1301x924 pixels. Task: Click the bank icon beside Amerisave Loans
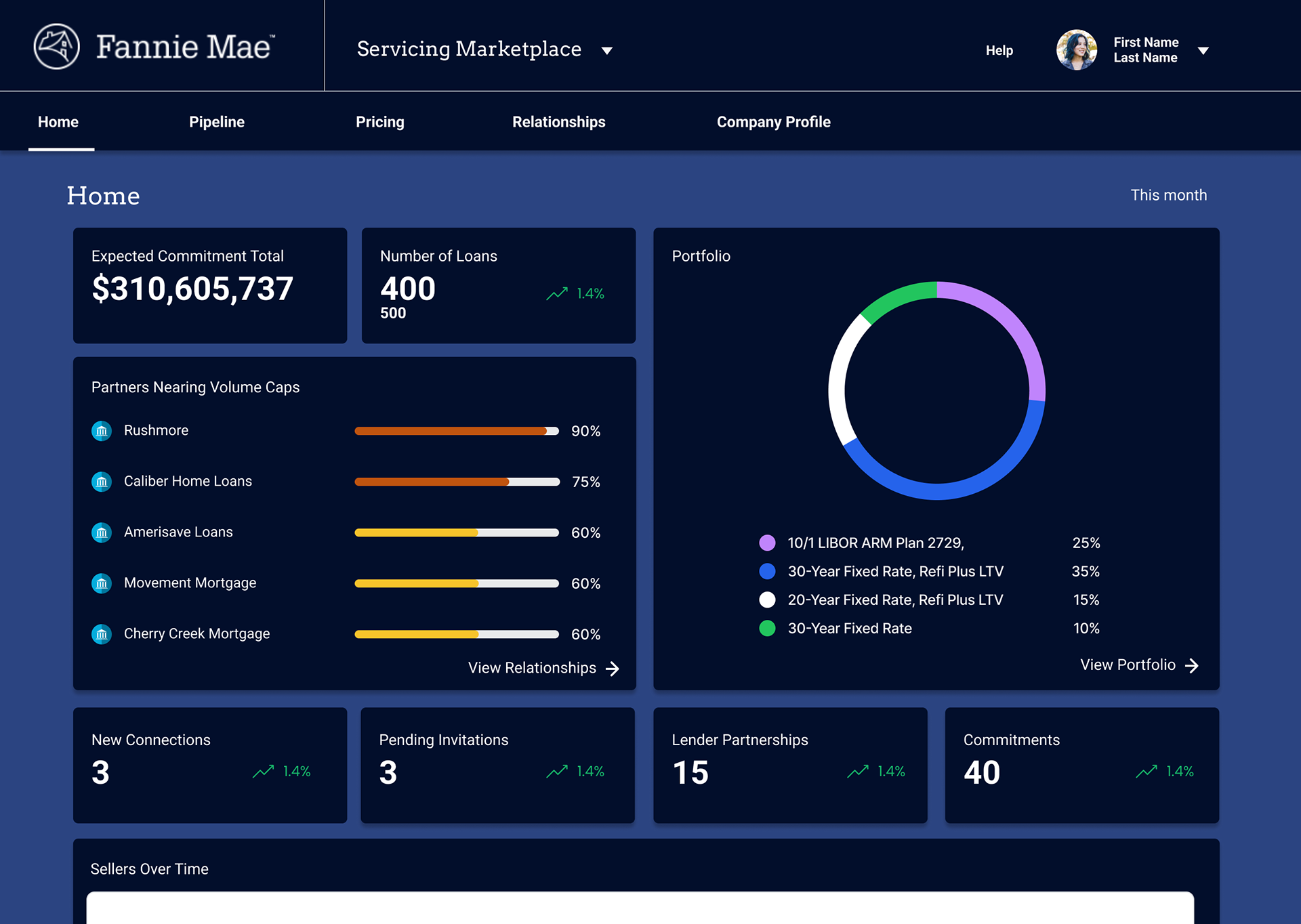click(102, 532)
